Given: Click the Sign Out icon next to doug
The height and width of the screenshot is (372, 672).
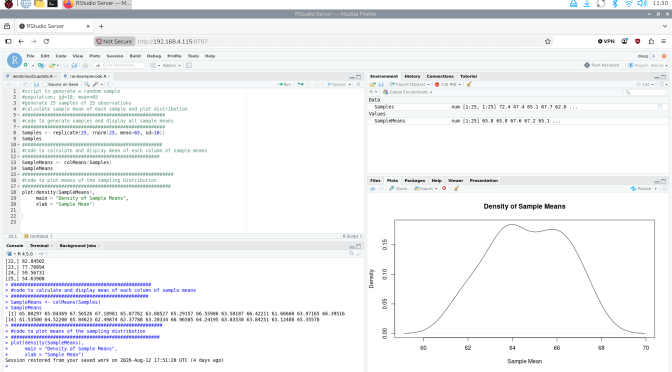Looking at the screenshot, I should [652, 56].
